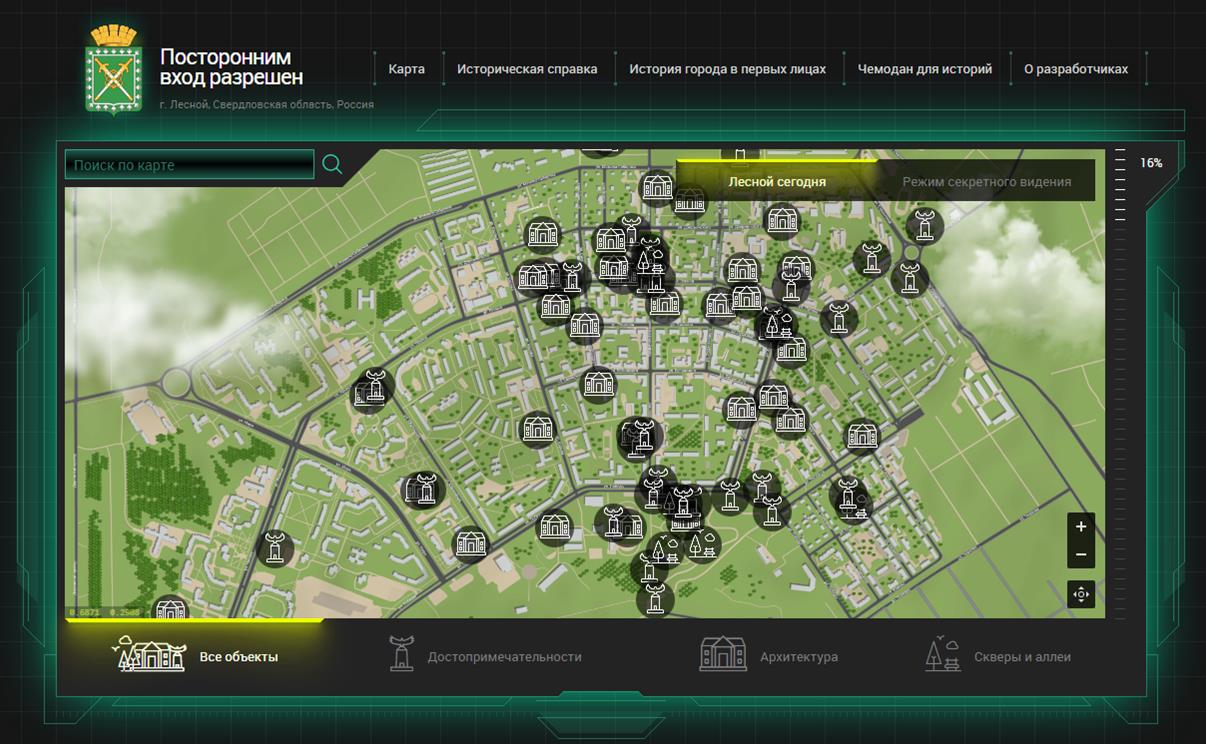Select the Достопримечательности monument filter icon
The image size is (1206, 744).
tap(401, 655)
